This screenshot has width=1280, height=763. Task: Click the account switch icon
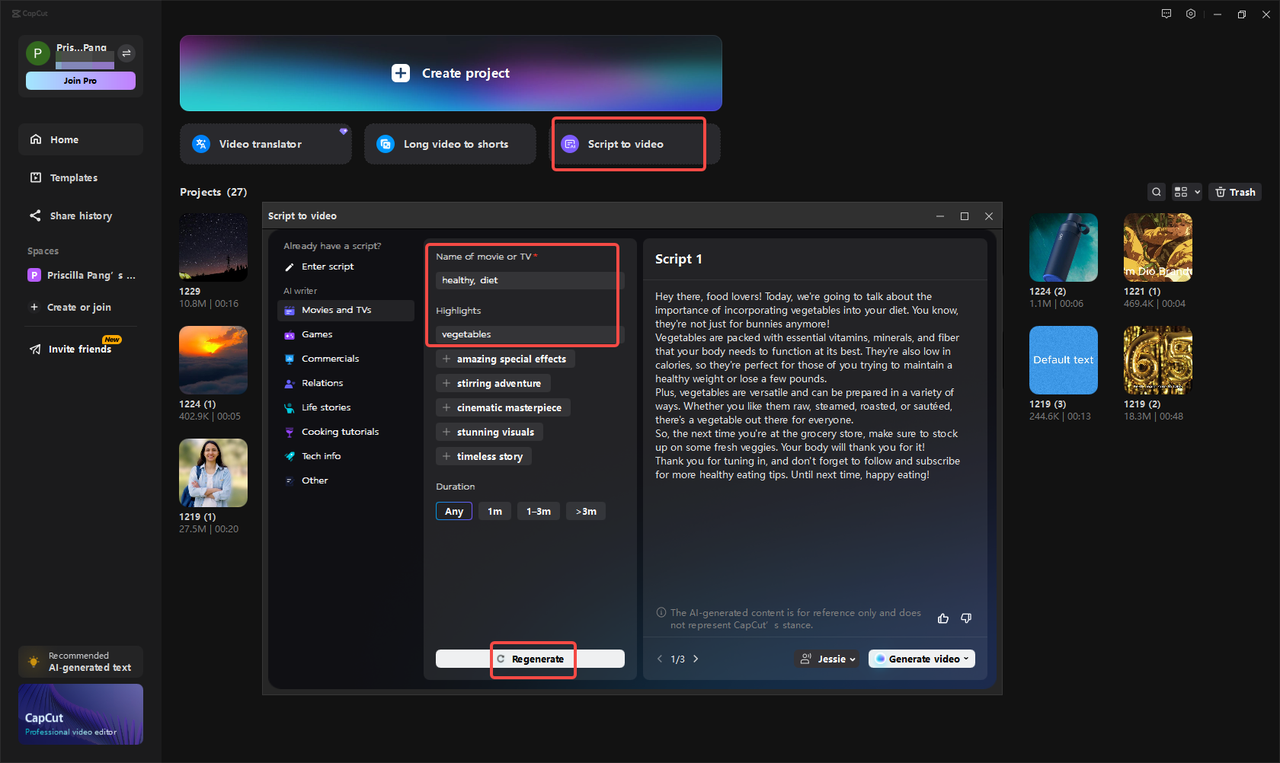127,53
